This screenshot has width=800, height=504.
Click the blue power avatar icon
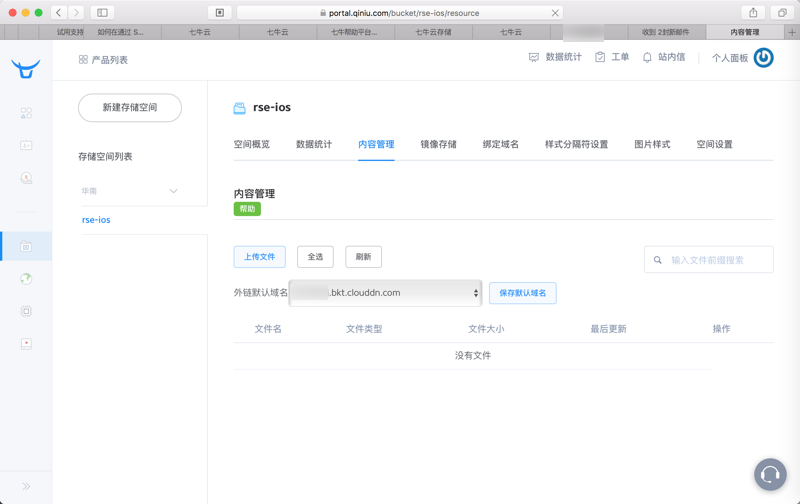pyautogui.click(x=763, y=58)
